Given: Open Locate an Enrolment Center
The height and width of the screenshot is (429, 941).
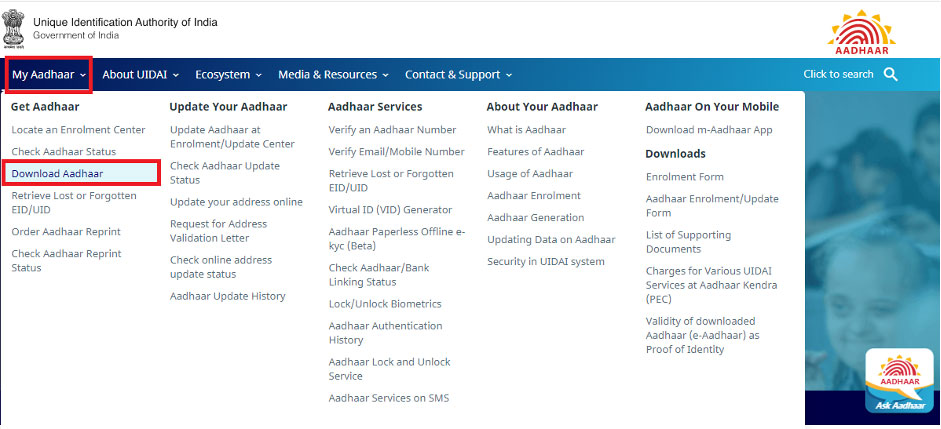Looking at the screenshot, I should (79, 130).
